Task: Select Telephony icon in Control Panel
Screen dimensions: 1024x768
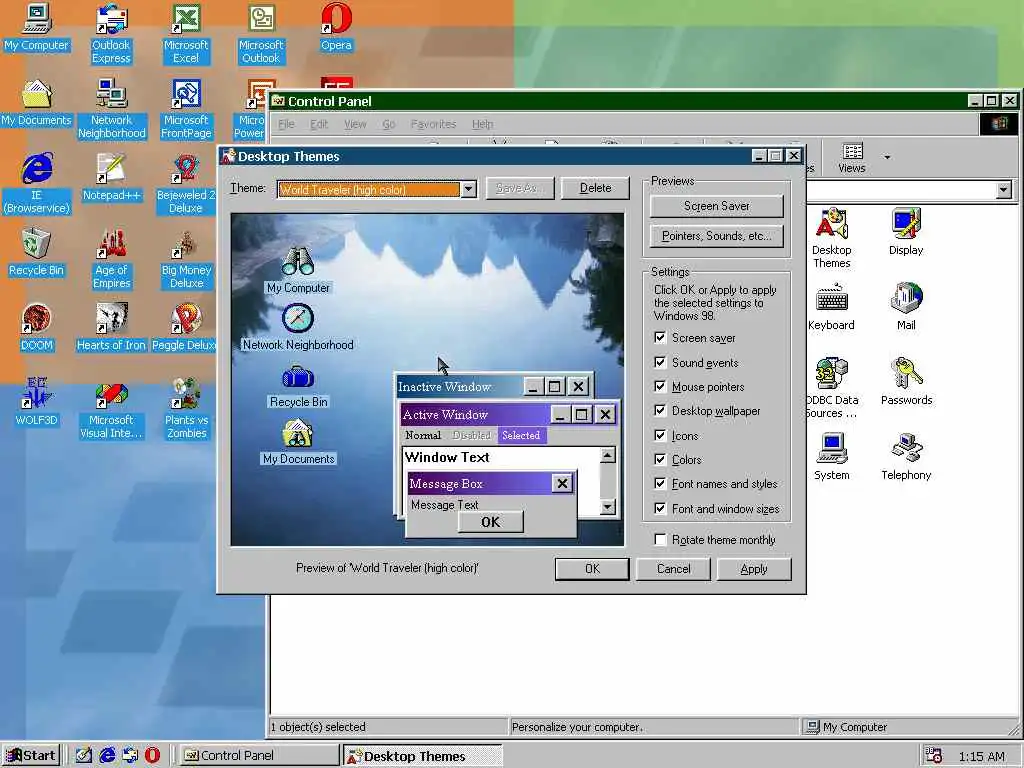Action: coord(906,458)
